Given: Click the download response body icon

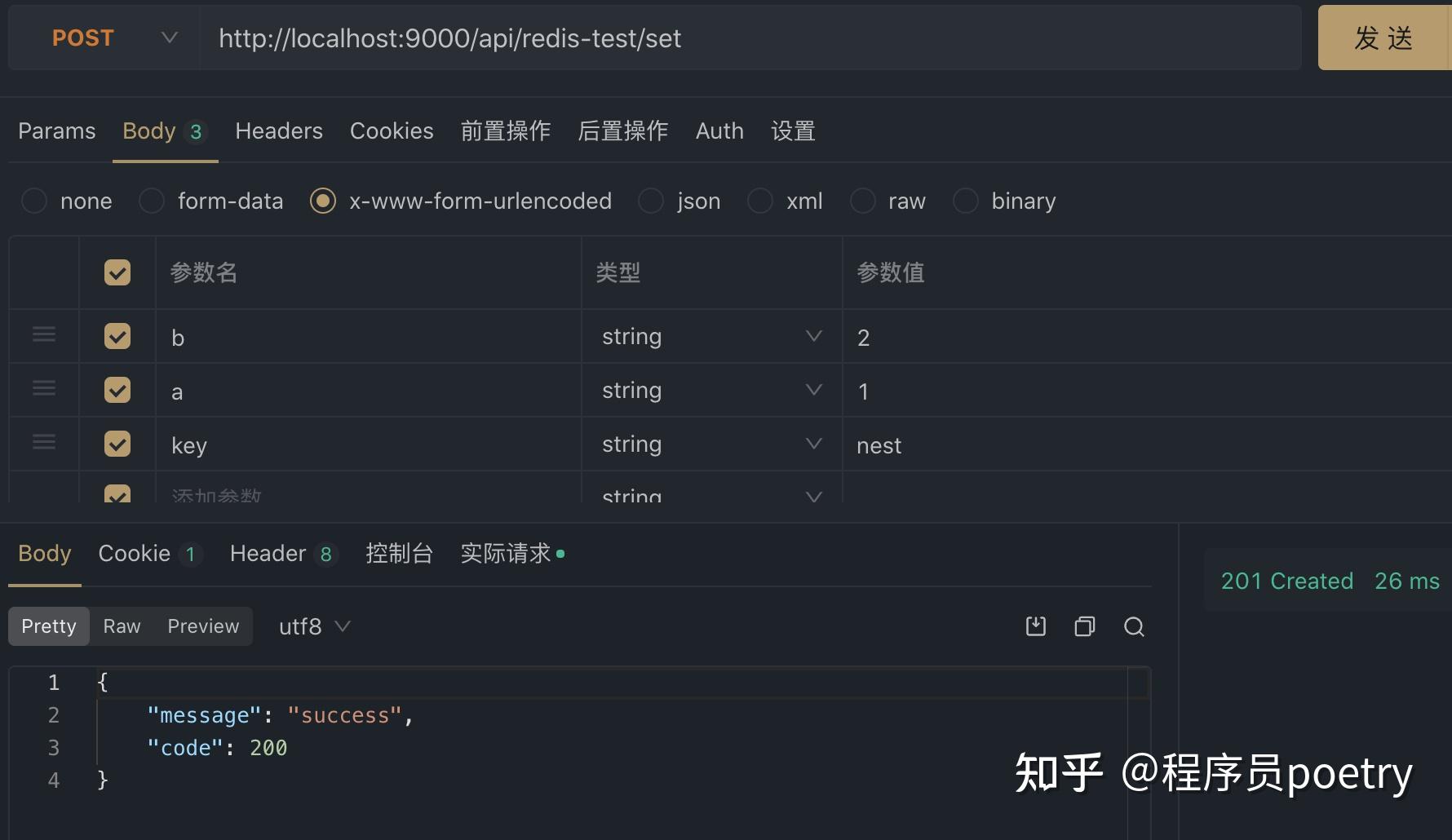Looking at the screenshot, I should pyautogui.click(x=1035, y=626).
